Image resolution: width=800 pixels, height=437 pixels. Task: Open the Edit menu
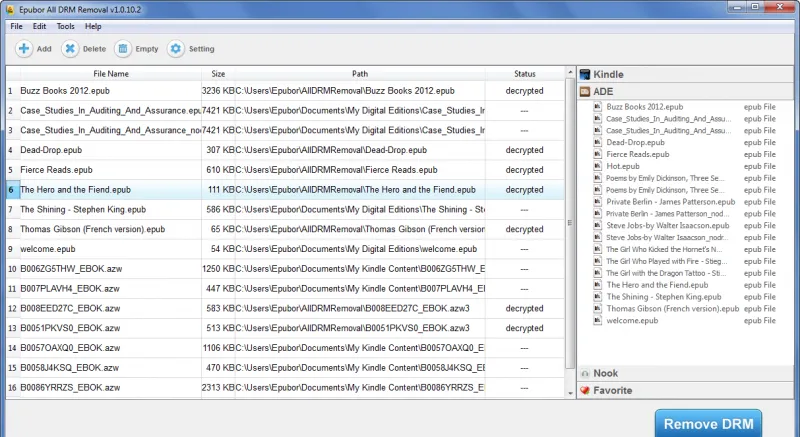coord(39,27)
